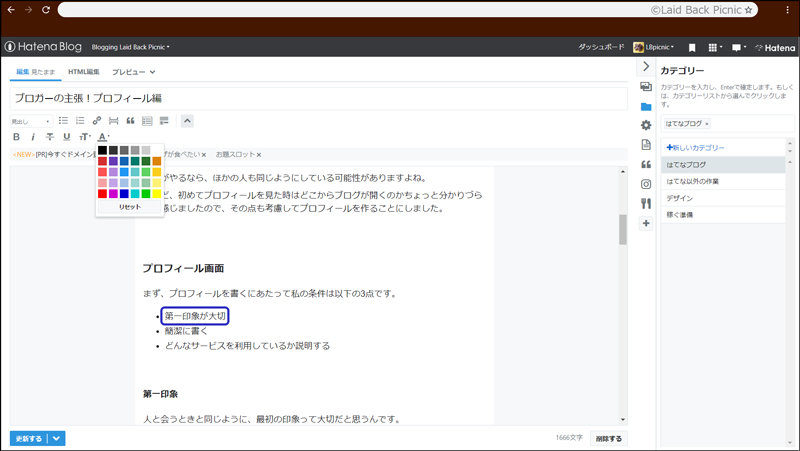Screen dimensions: 800x451
Task: Open the font size menu
Action: (85, 137)
